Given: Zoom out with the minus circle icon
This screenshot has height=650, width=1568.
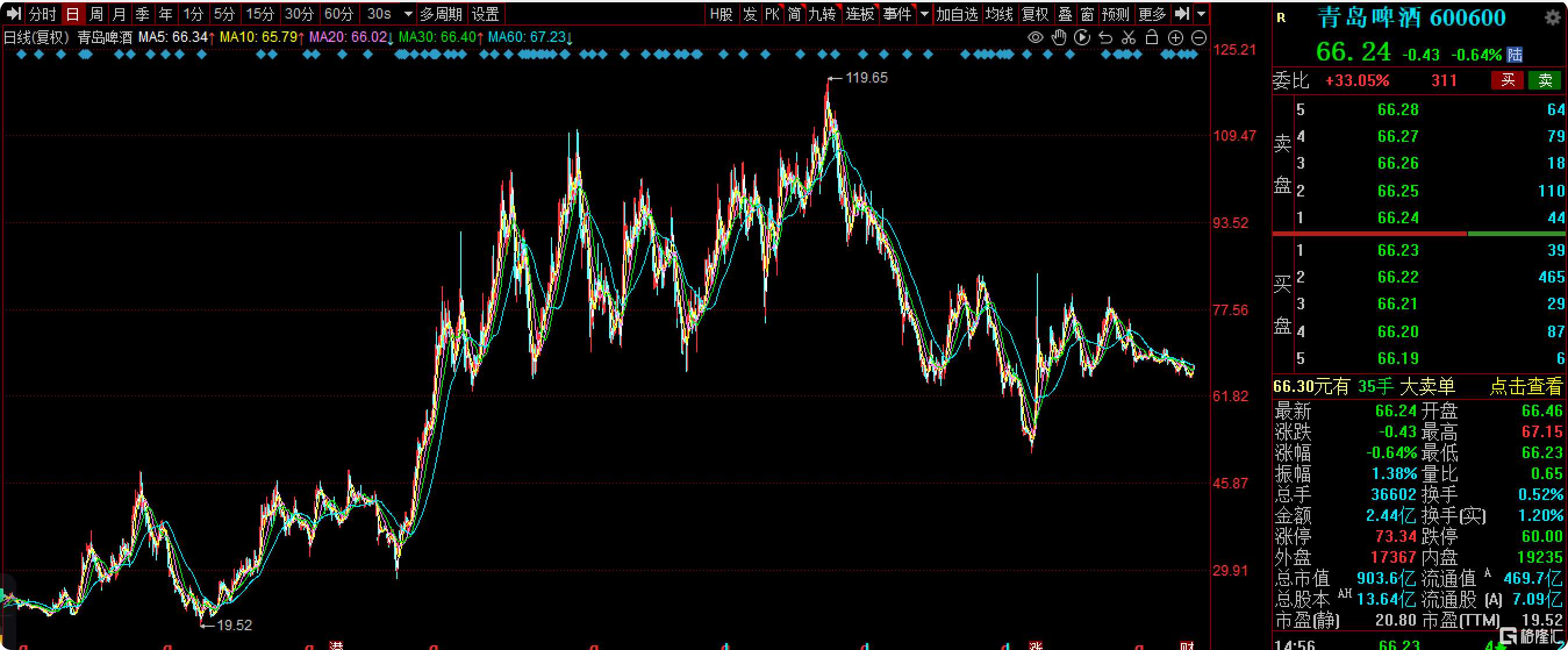Looking at the screenshot, I should pyautogui.click(x=1198, y=38).
